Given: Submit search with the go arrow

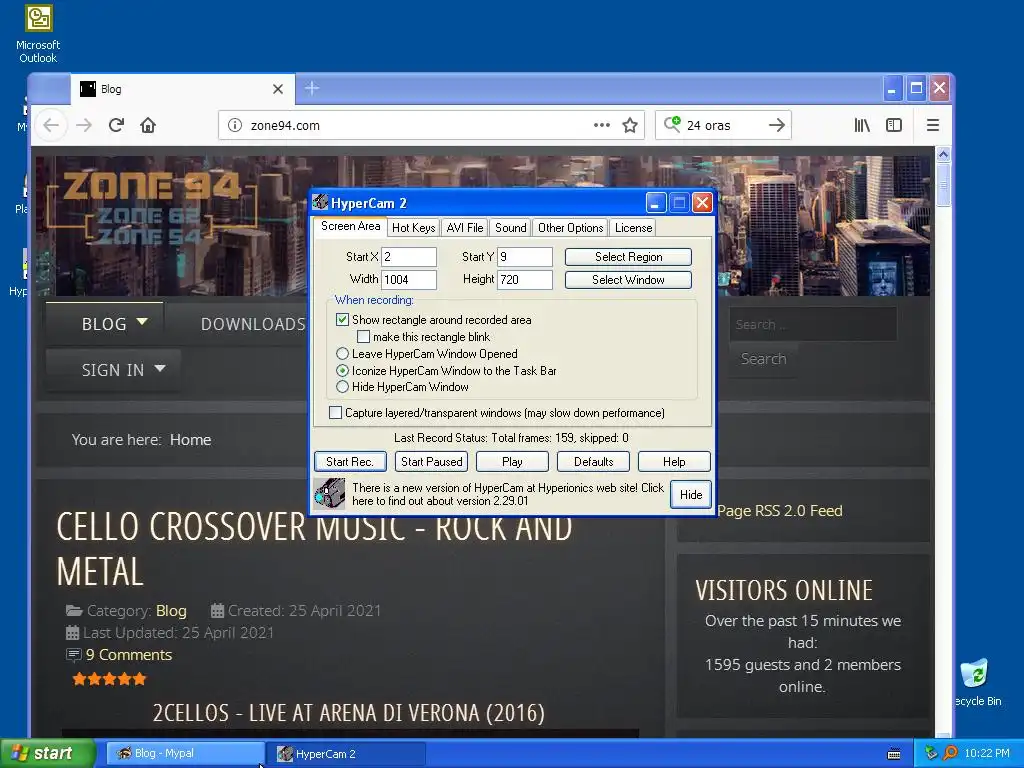Looking at the screenshot, I should (776, 125).
